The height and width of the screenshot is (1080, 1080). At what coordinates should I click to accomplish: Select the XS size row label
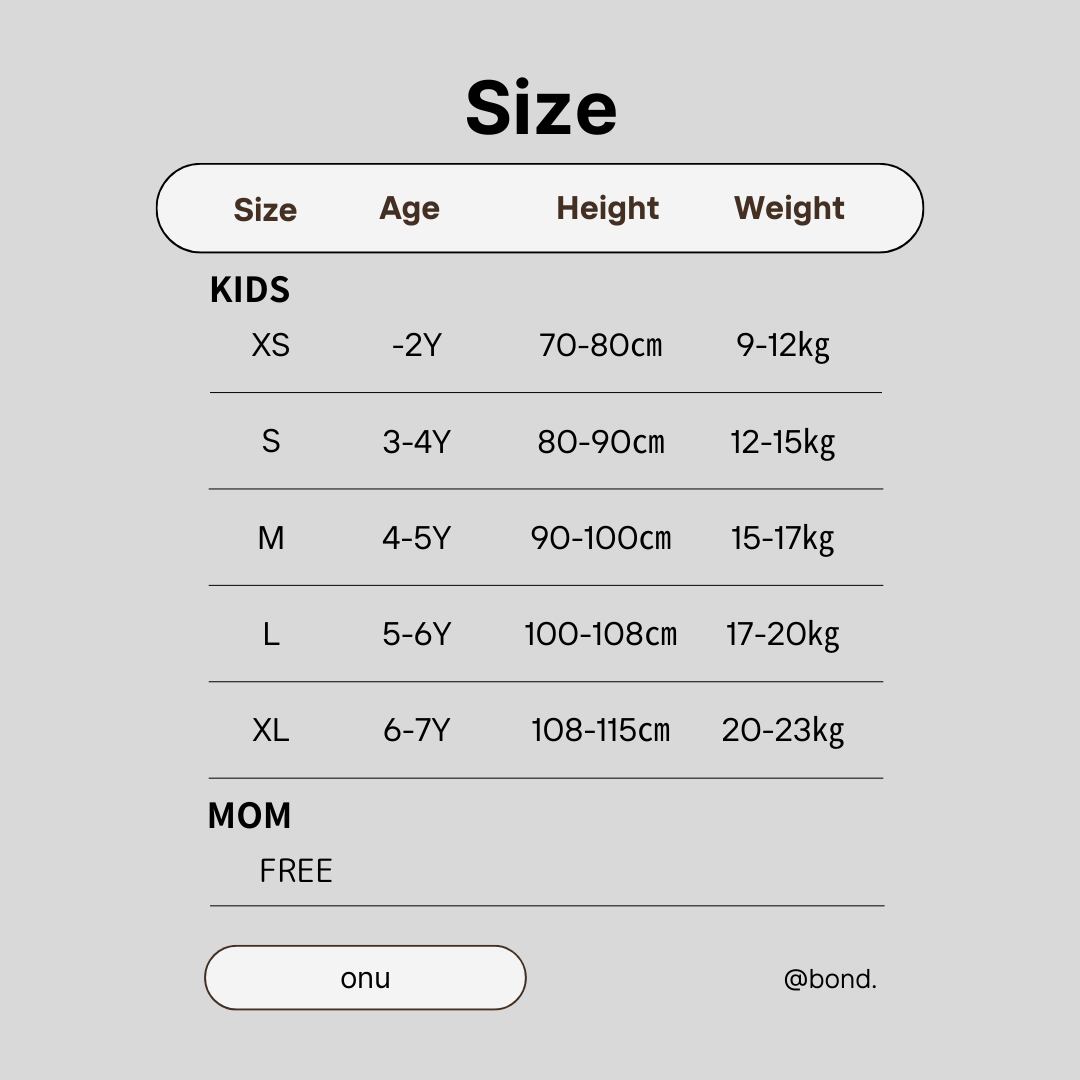tap(270, 345)
